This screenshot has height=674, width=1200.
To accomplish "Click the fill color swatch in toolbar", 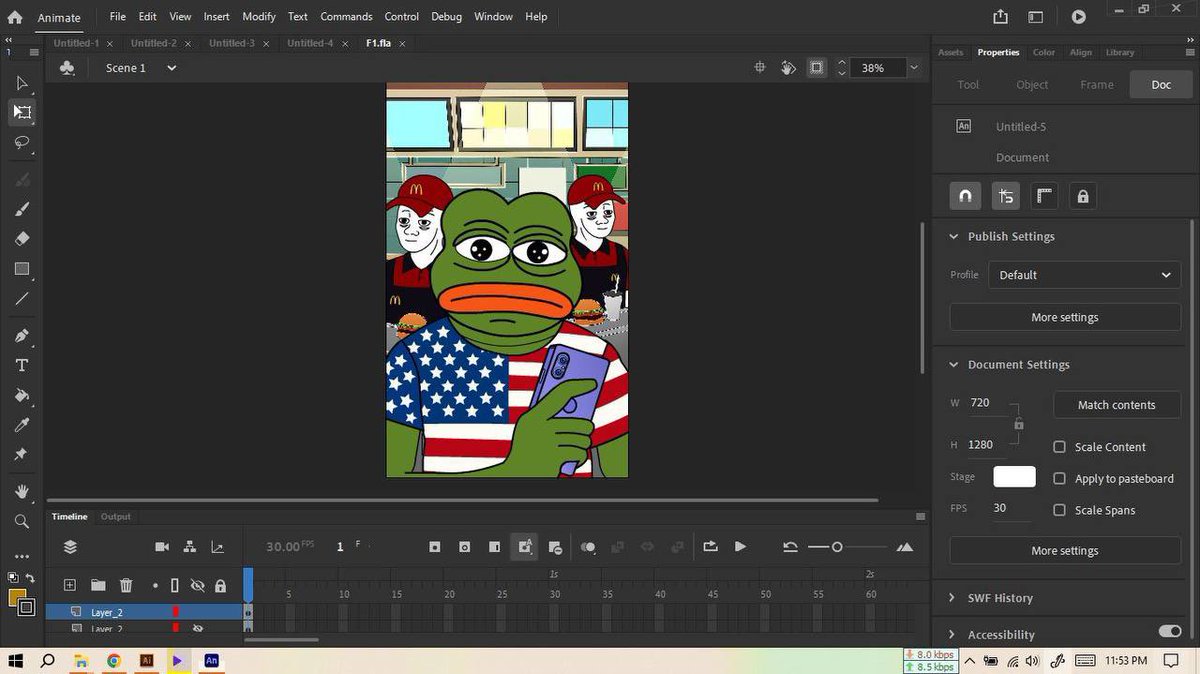I will [x=17, y=597].
